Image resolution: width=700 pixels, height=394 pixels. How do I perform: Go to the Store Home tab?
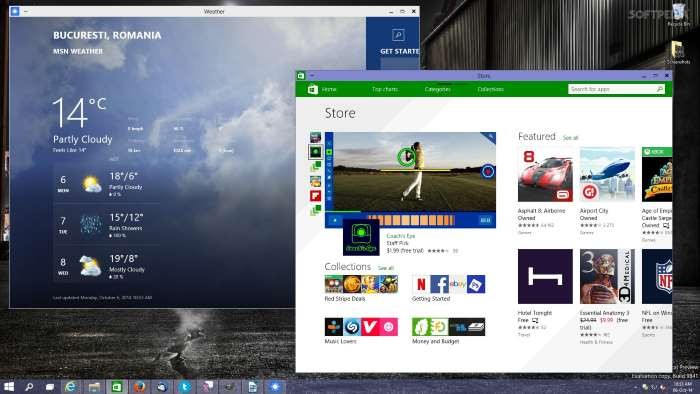329,89
